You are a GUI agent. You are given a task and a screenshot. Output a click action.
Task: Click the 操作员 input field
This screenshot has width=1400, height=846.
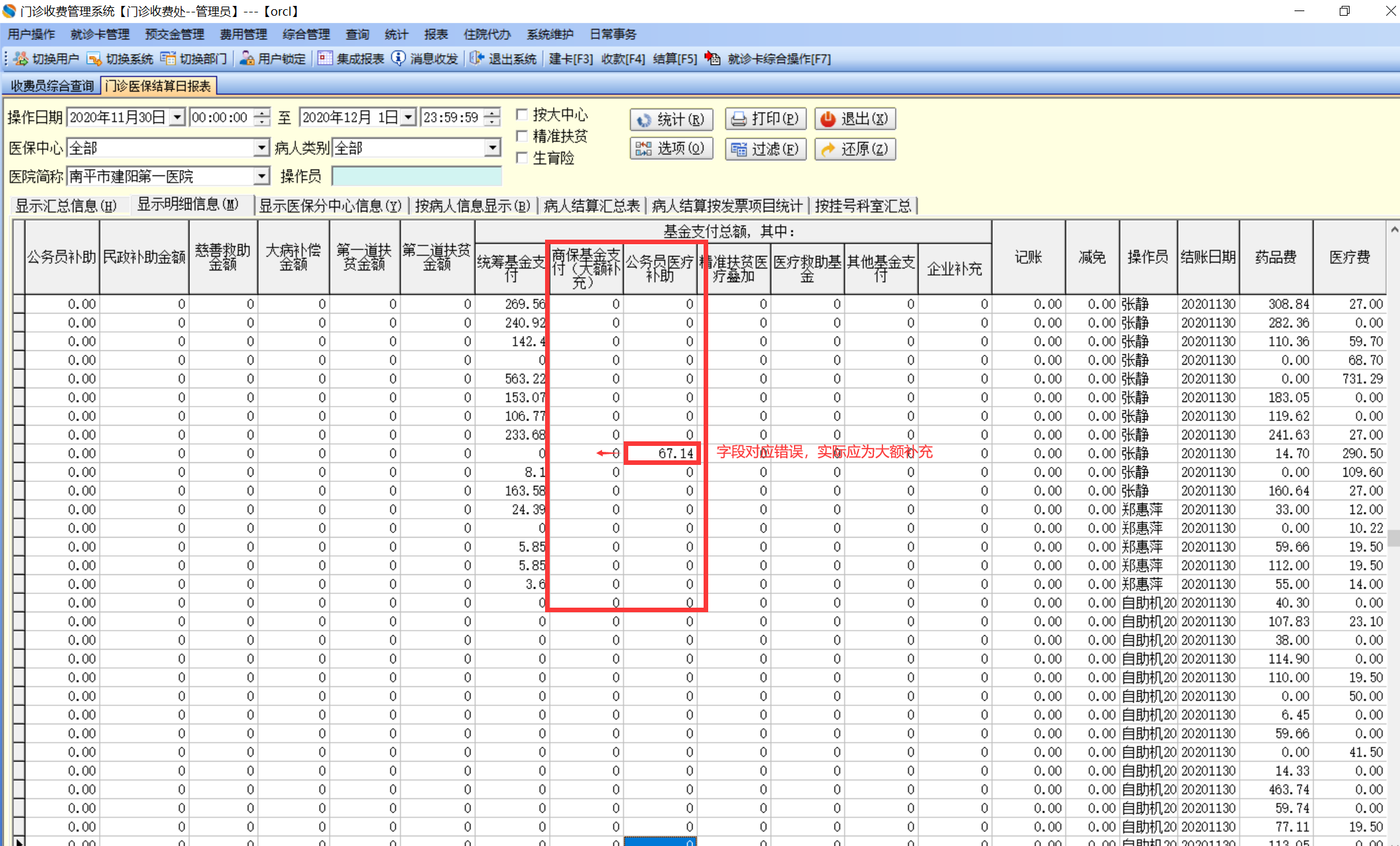(x=417, y=176)
